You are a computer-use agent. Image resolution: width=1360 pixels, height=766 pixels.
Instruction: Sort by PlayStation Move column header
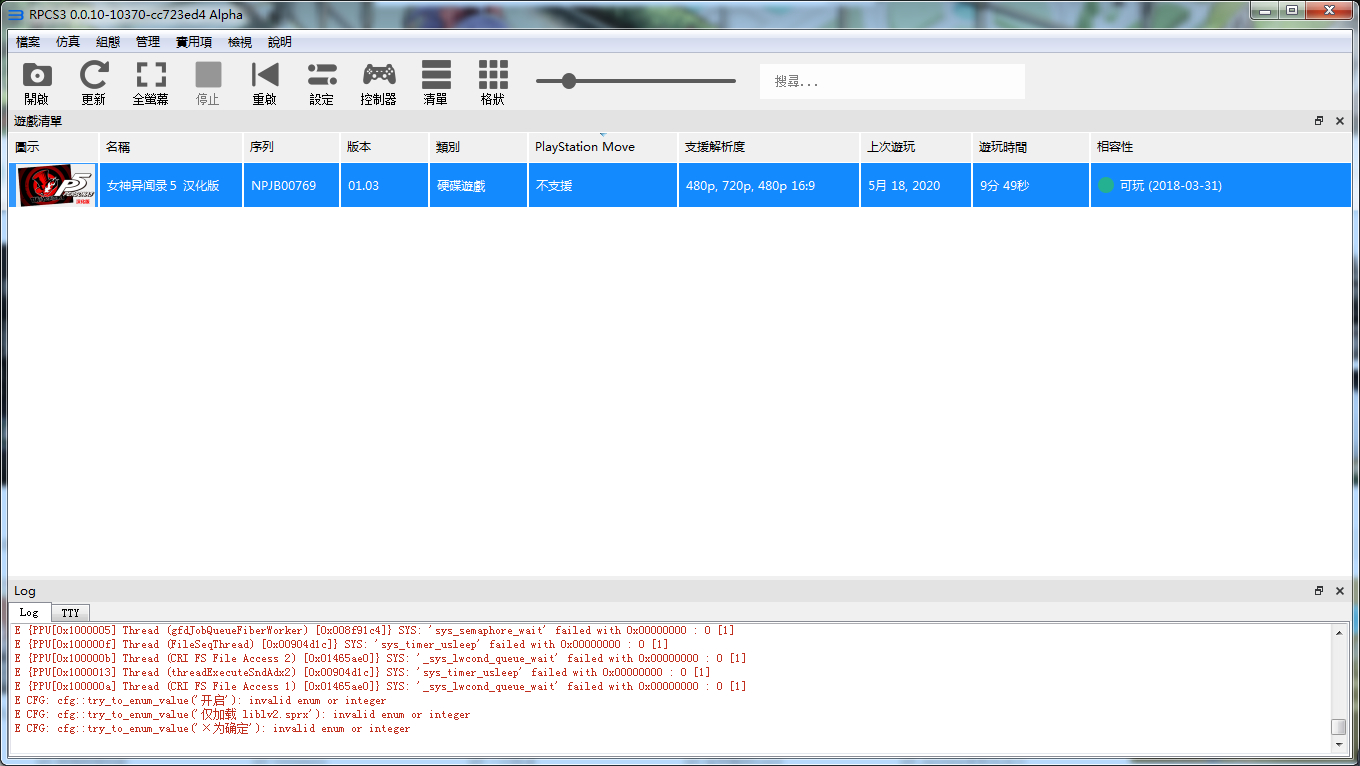[x=603, y=147]
